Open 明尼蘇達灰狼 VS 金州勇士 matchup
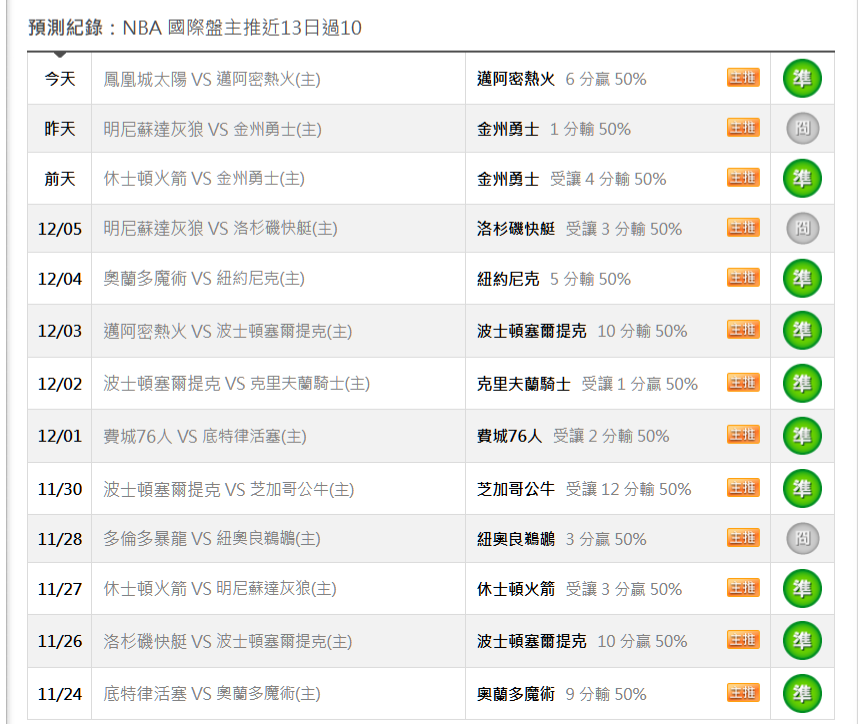The height and width of the screenshot is (724, 859). (213, 130)
